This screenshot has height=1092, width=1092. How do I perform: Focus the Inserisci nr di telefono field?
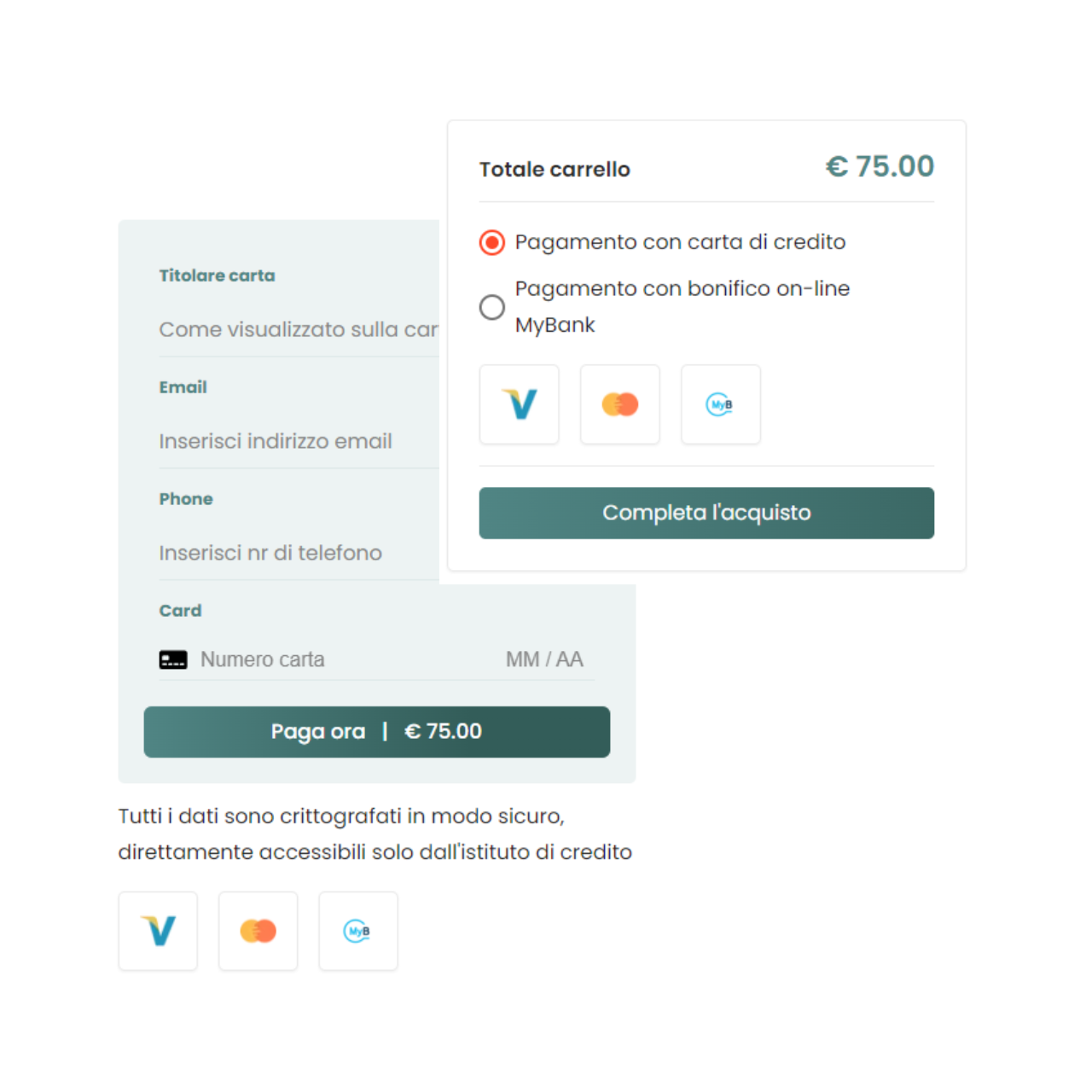click(299, 554)
